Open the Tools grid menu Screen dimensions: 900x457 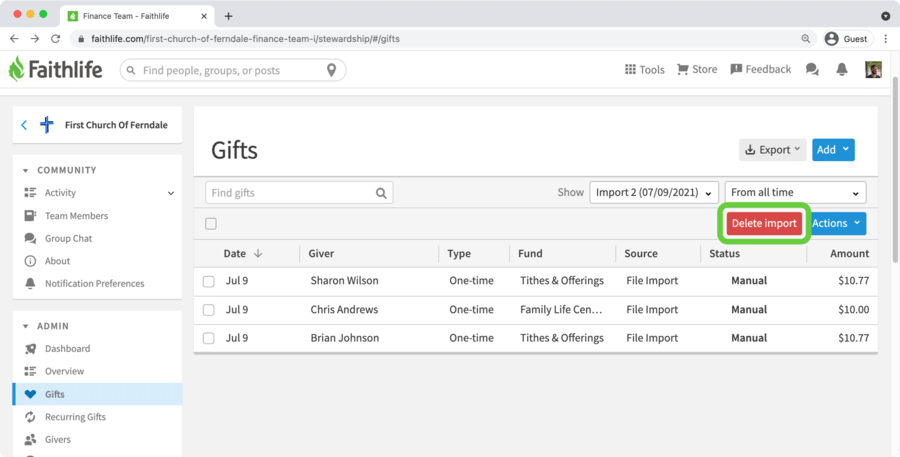point(644,69)
